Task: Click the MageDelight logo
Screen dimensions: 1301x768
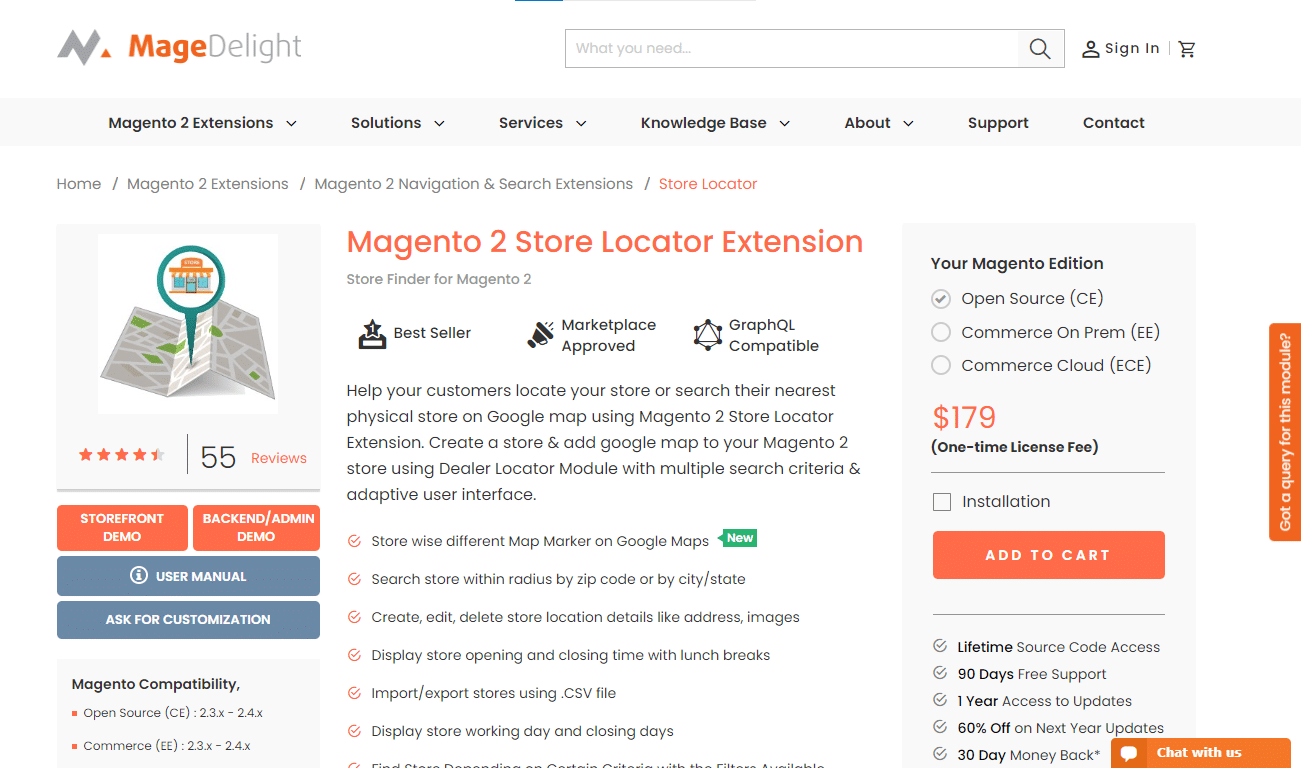Action: (179, 47)
